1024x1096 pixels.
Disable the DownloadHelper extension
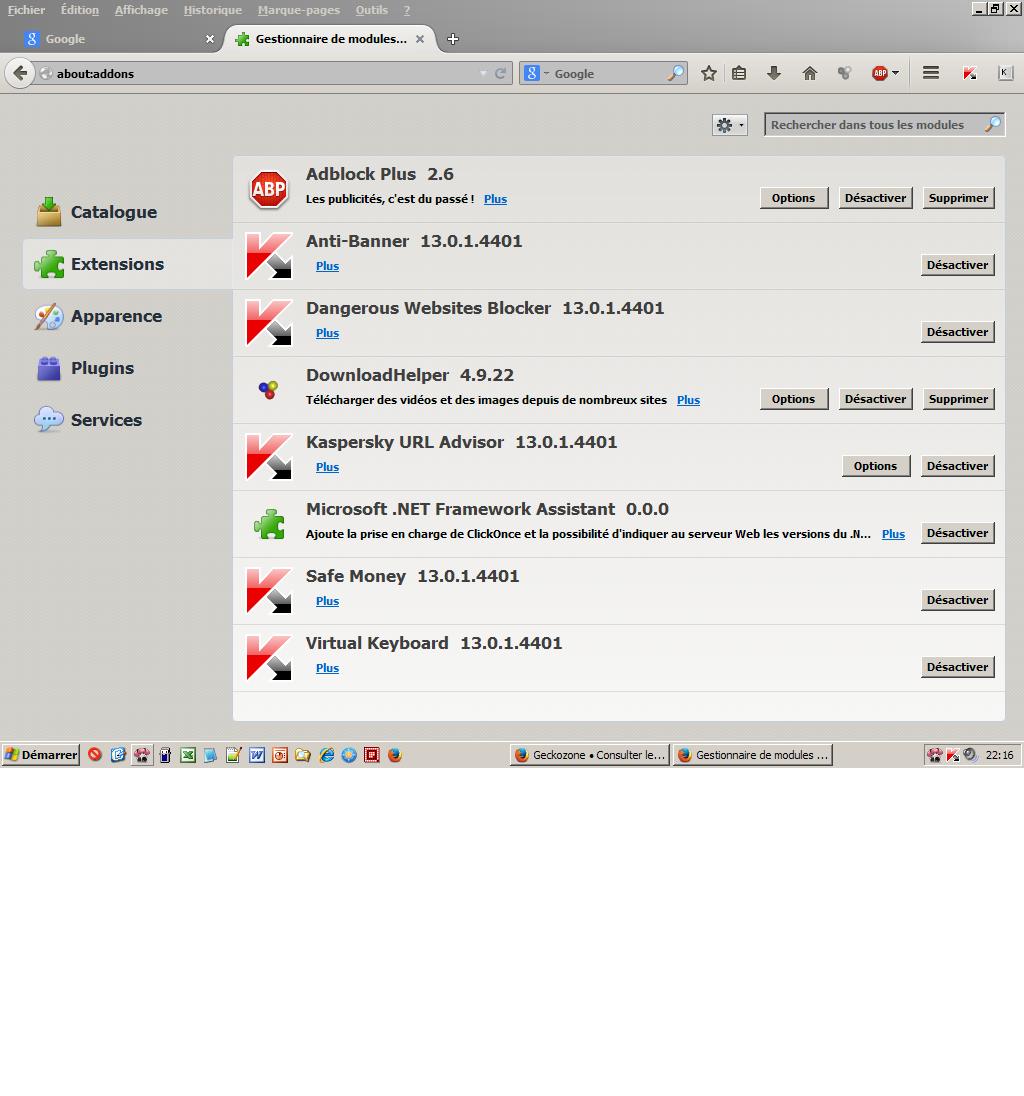pos(875,399)
